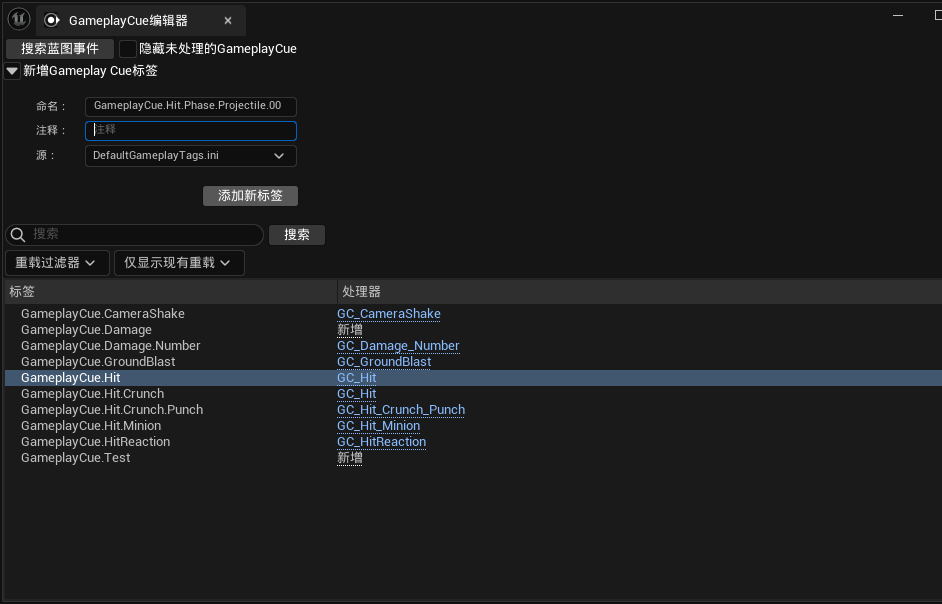
Task: Open the GC_Hit_Minion handler link
Action: point(378,426)
